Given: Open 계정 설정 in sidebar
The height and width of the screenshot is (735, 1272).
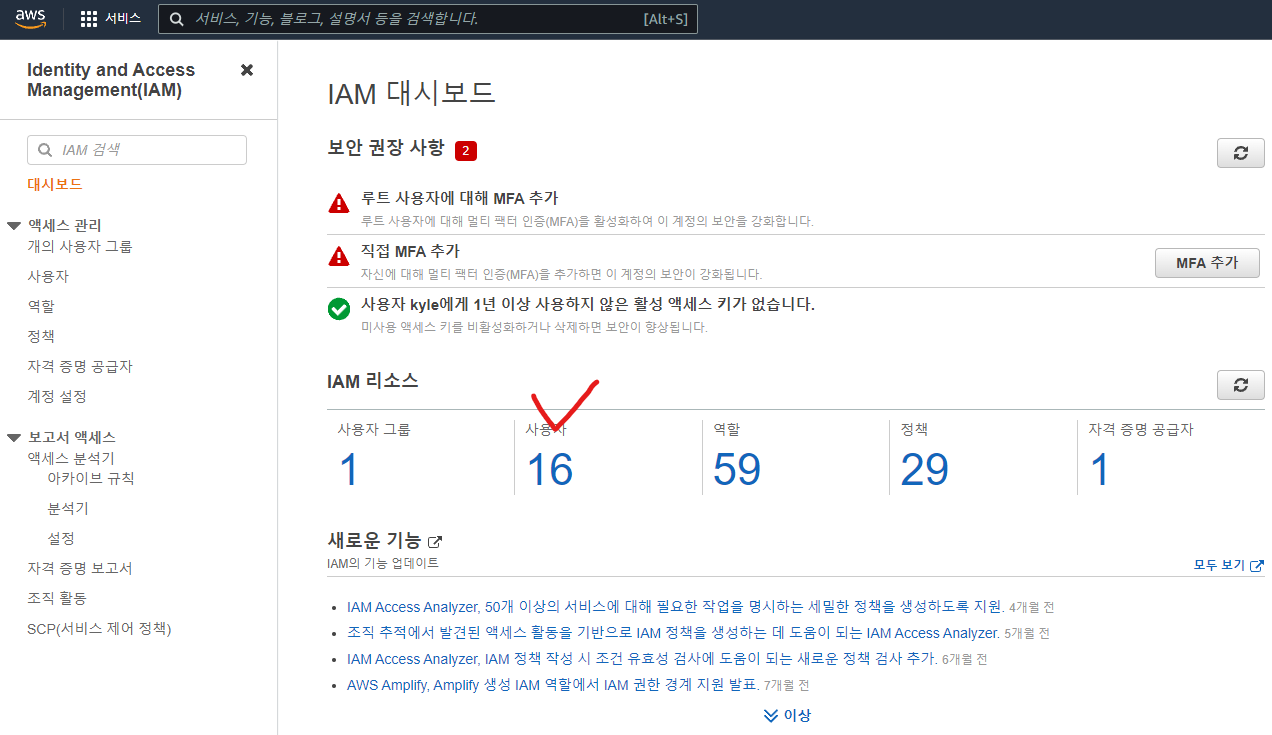Looking at the screenshot, I should pyautogui.click(x=57, y=396).
